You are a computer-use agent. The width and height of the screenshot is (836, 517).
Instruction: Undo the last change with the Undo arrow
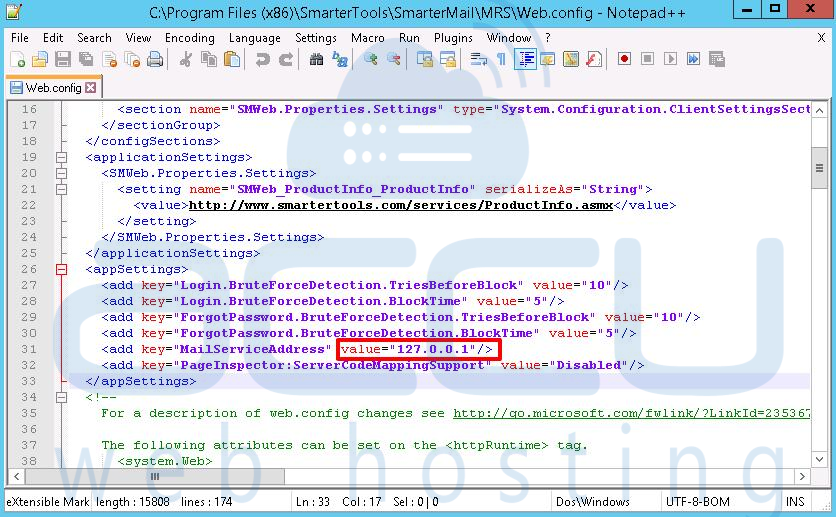tap(262, 59)
